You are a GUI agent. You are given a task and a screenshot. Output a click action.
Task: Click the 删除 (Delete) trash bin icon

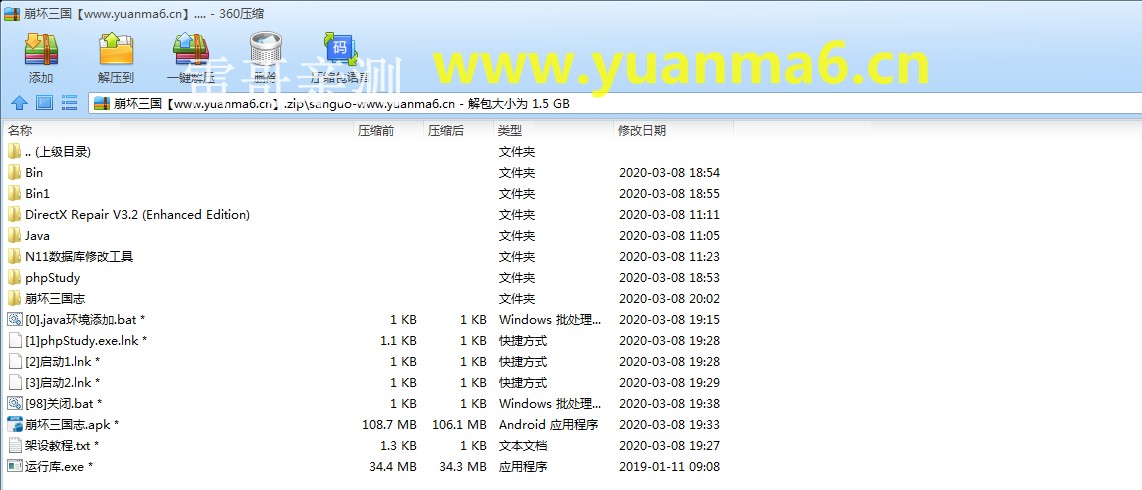click(265, 50)
